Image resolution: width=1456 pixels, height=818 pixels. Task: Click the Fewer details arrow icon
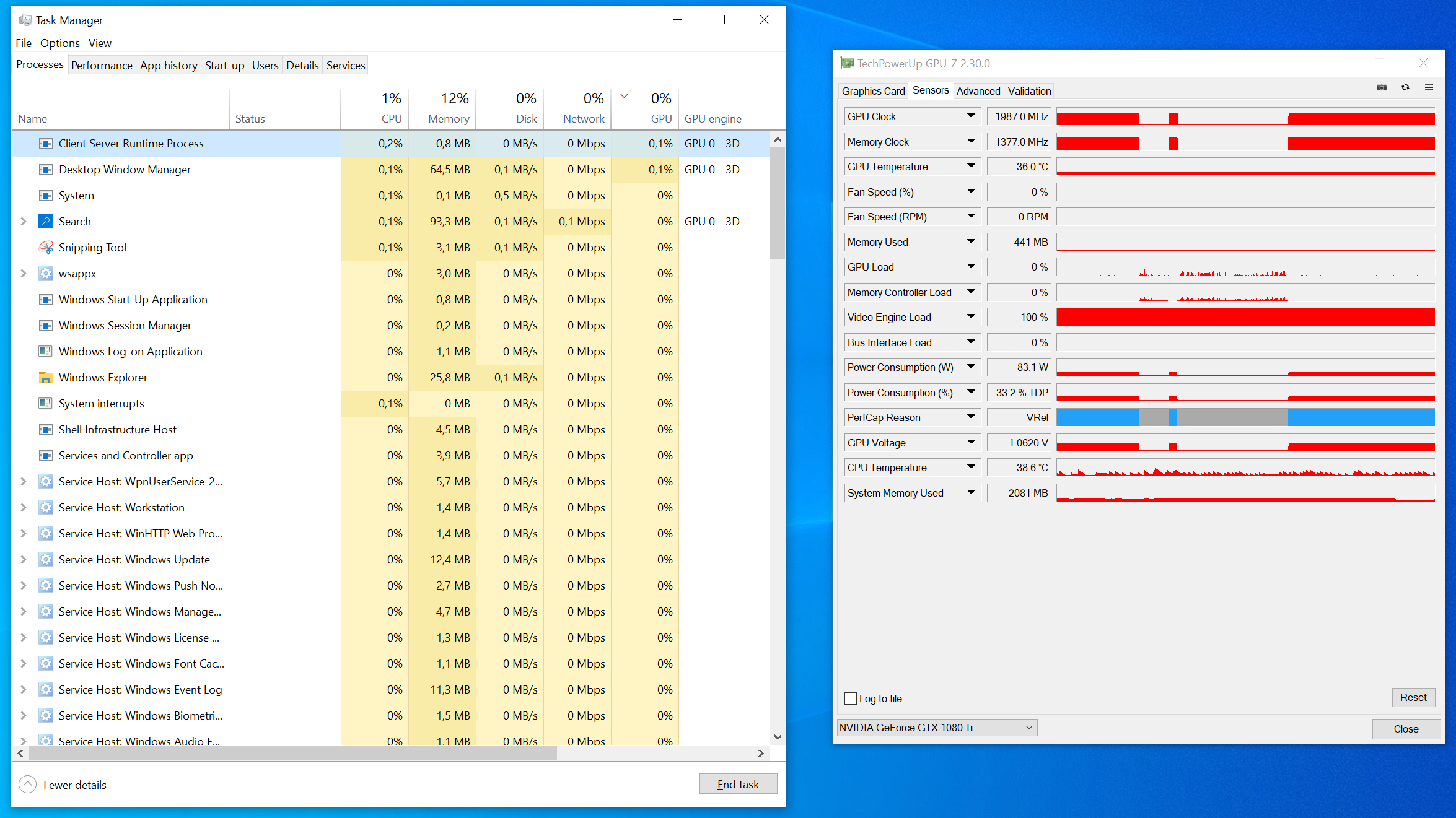[x=28, y=785]
